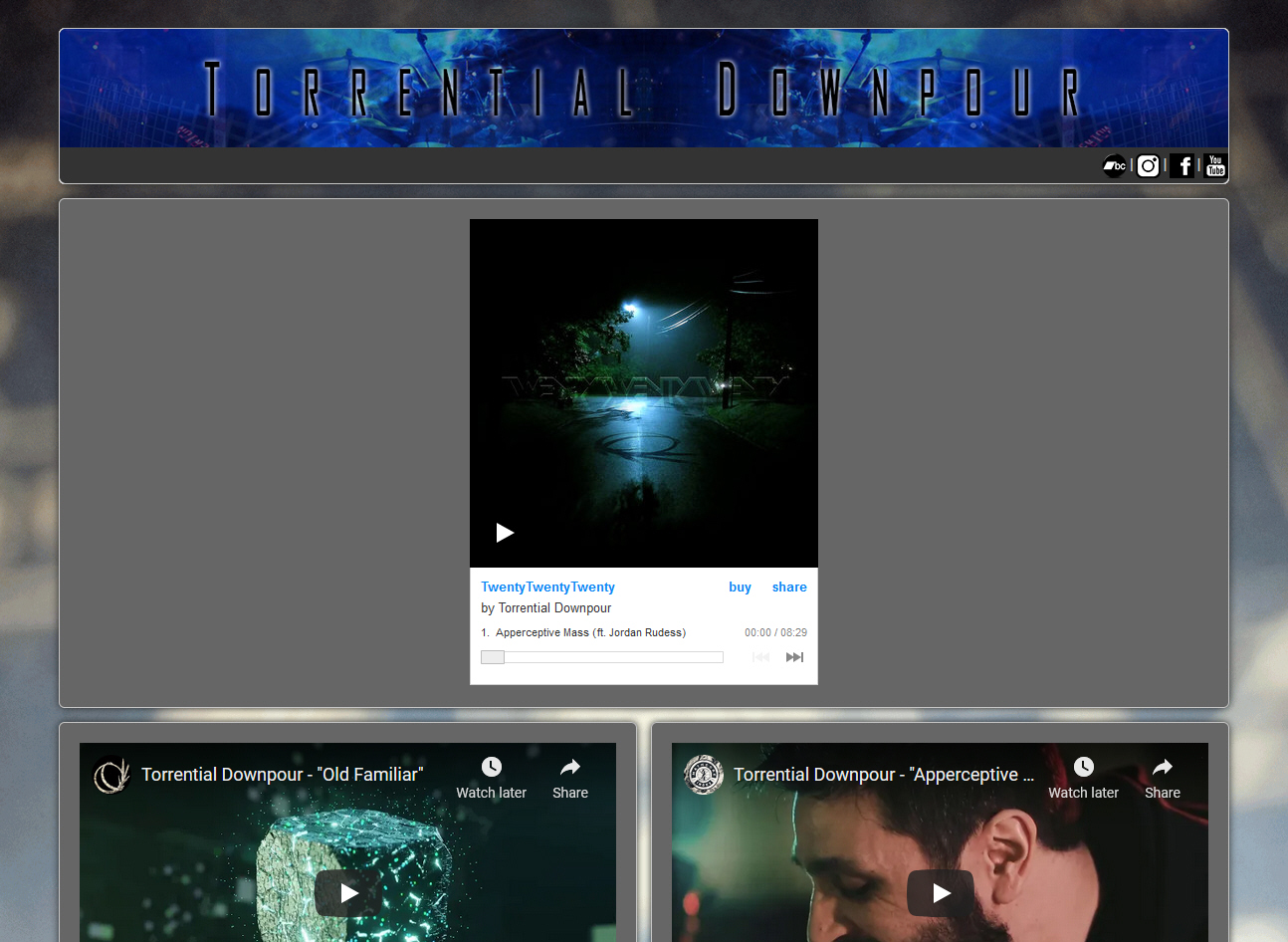
Task: Click Share arrow on Apperceptive video
Action: (1162, 768)
